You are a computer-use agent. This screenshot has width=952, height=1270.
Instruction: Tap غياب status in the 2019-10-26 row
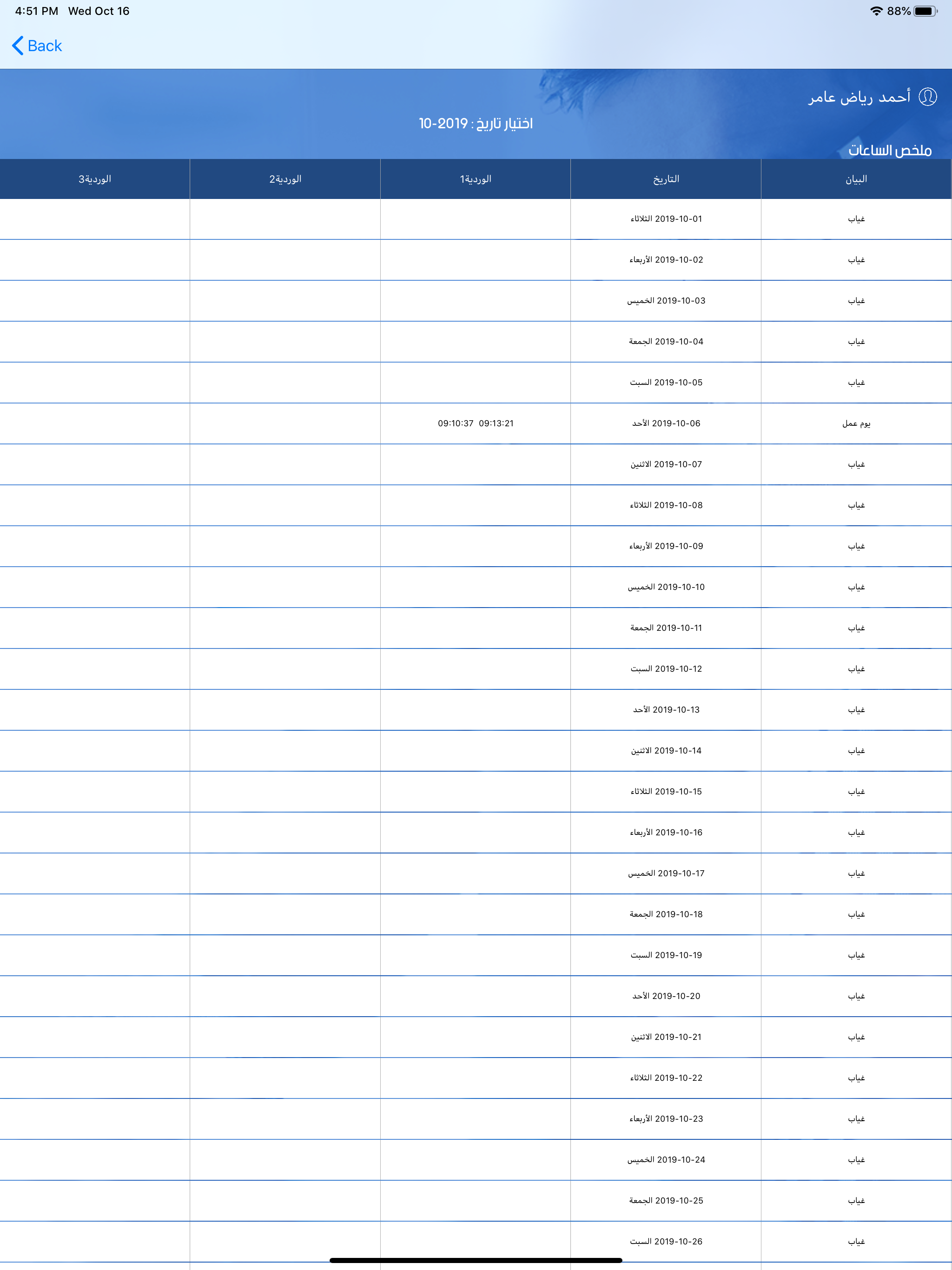pyautogui.click(x=856, y=1241)
